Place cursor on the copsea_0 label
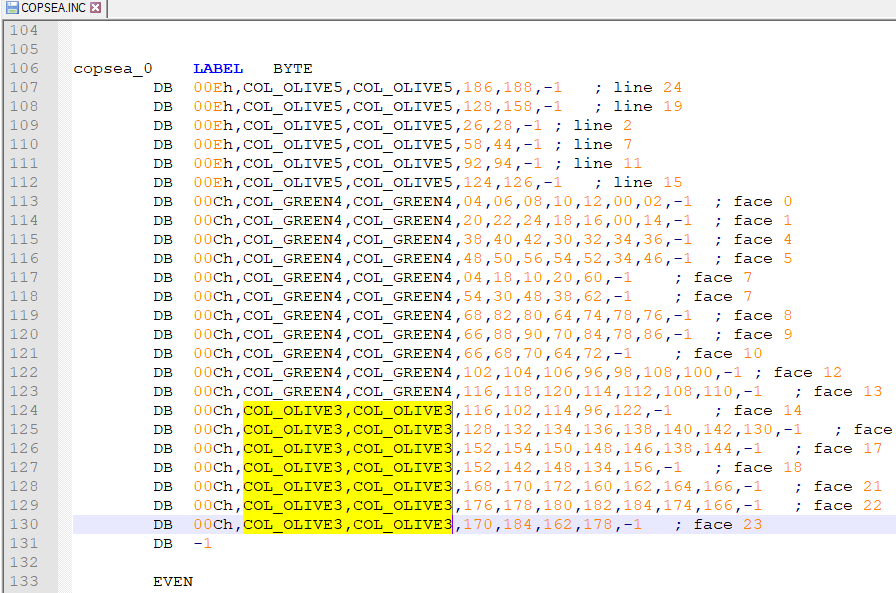 [x=112, y=69]
